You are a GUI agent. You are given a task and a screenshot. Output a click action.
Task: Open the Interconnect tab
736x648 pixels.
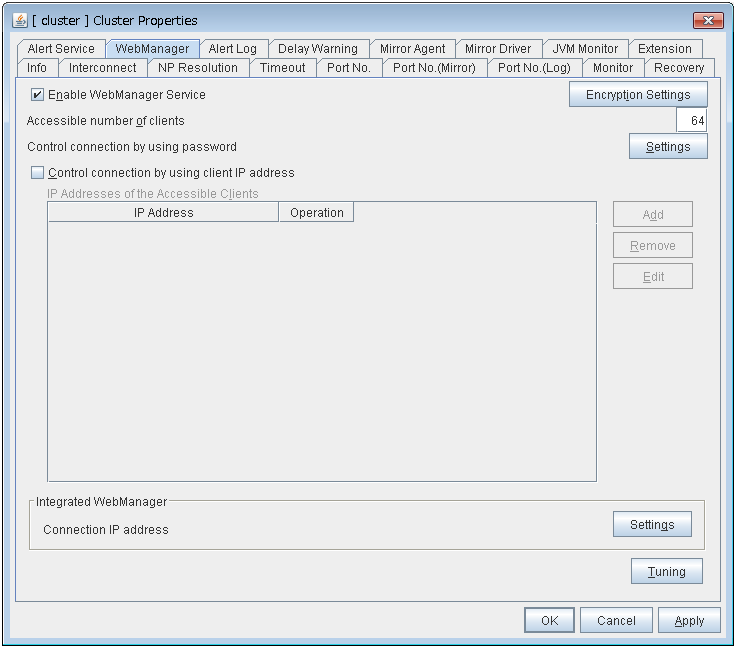click(x=102, y=68)
